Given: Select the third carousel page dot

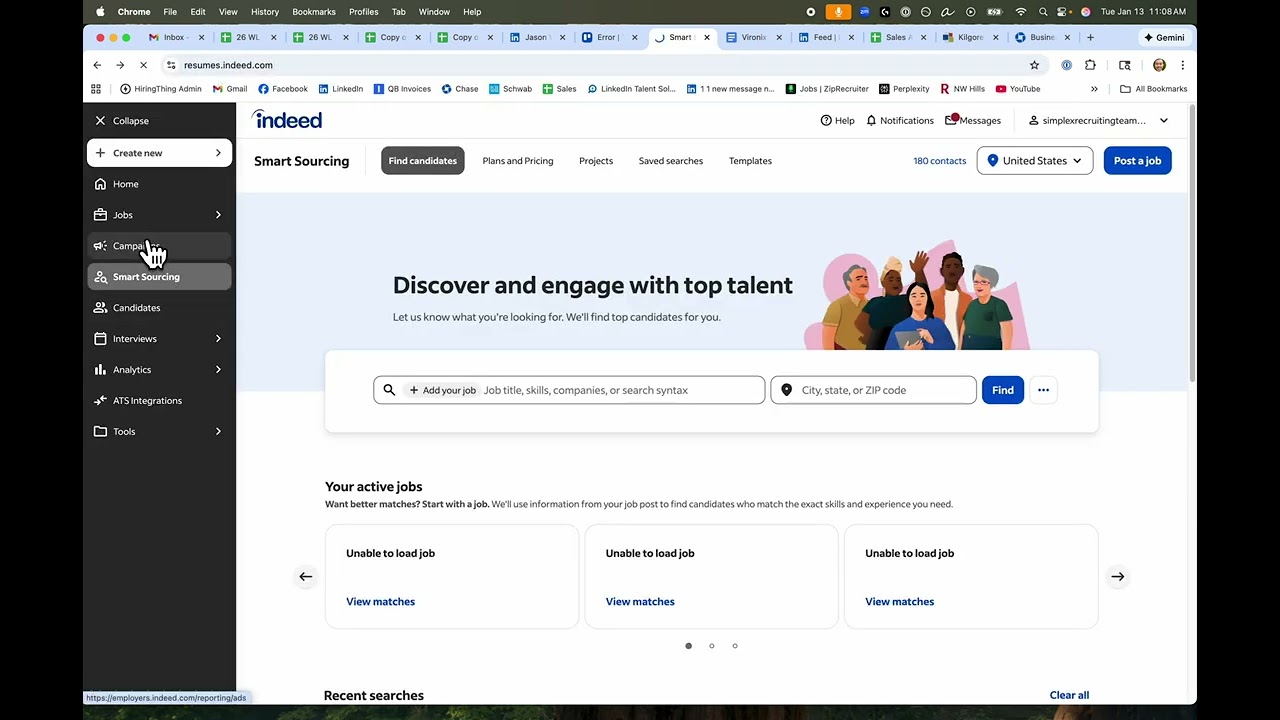Looking at the screenshot, I should coord(735,646).
